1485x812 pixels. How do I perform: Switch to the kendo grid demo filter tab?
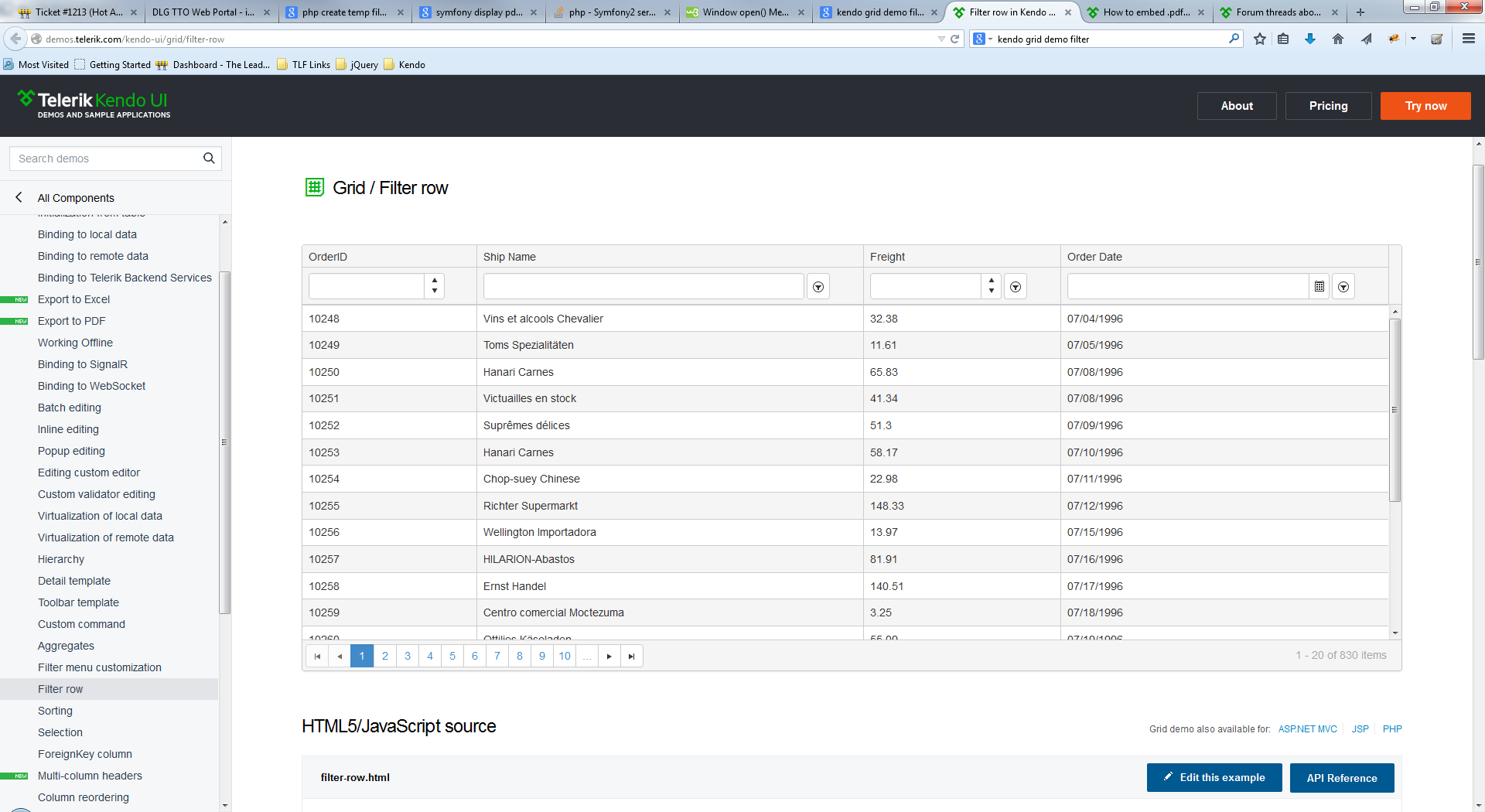[x=879, y=12]
